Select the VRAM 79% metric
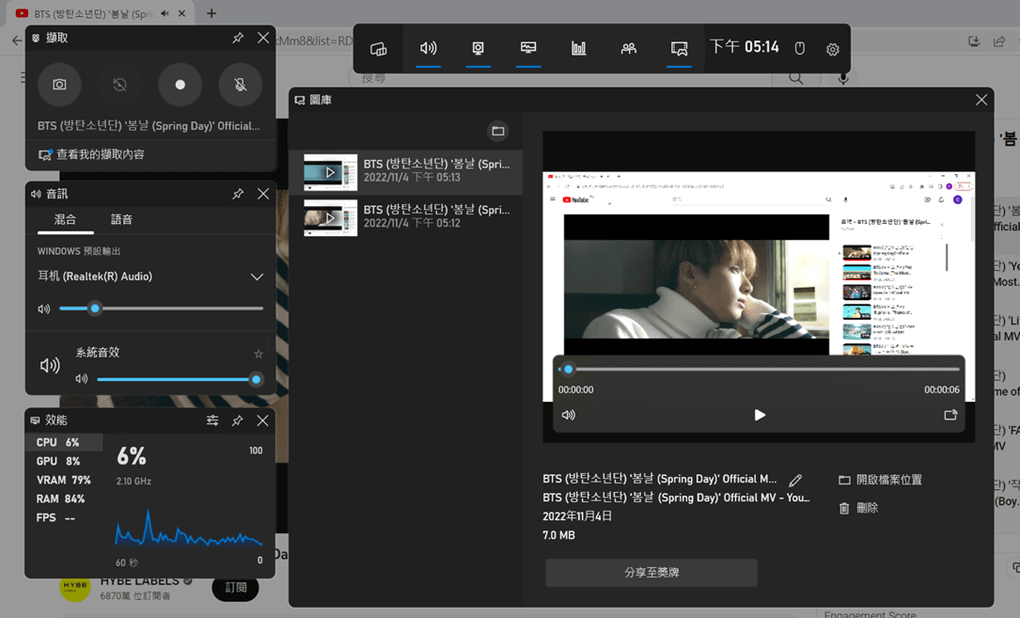The image size is (1021, 618). 64,480
